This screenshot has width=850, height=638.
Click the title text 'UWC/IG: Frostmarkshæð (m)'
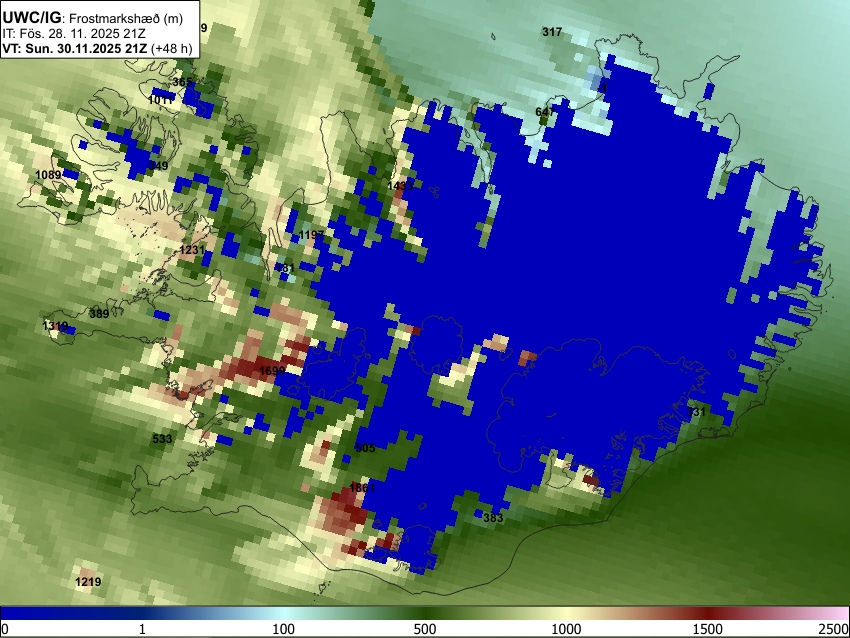point(93,18)
